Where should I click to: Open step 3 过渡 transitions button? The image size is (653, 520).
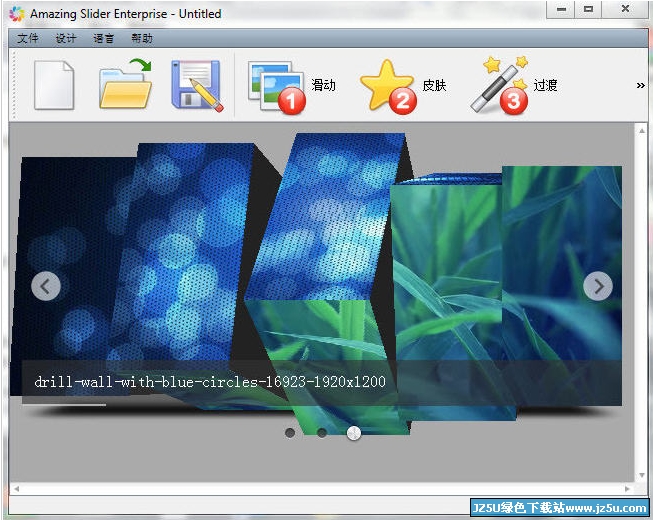tap(514, 86)
